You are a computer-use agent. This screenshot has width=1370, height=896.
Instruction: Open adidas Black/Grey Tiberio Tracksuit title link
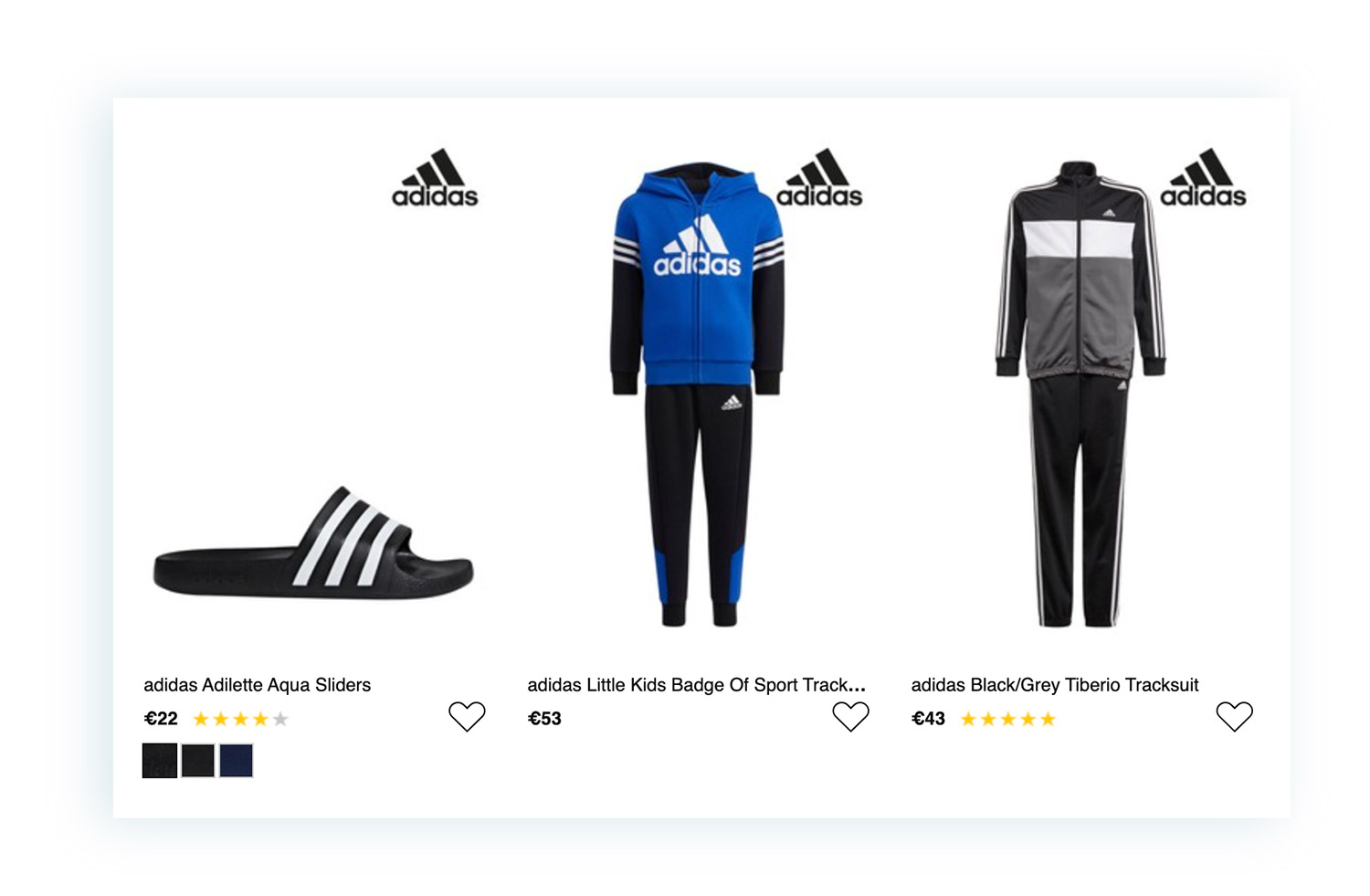pos(1055,685)
